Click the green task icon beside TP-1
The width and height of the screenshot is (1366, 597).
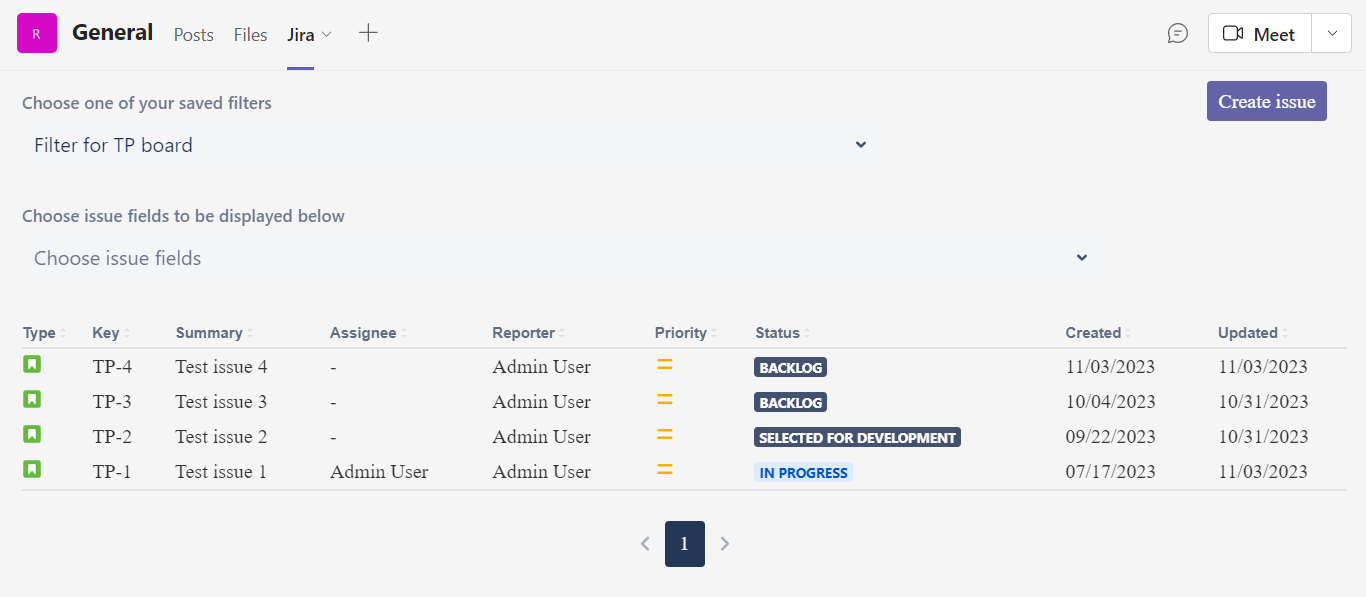coord(32,470)
